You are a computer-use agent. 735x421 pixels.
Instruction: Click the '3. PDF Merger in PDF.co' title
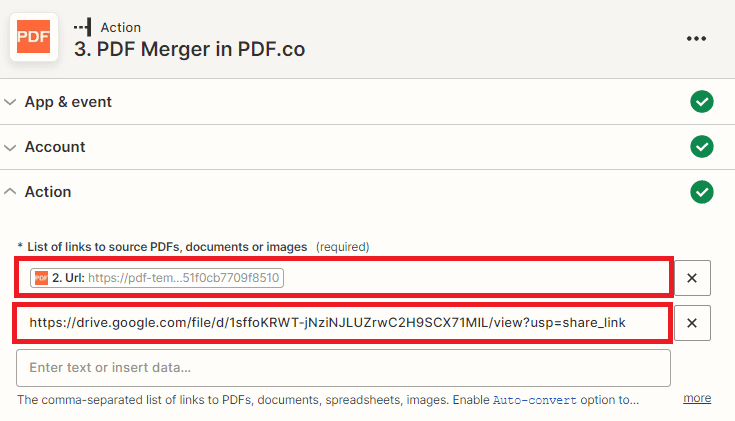(189, 48)
